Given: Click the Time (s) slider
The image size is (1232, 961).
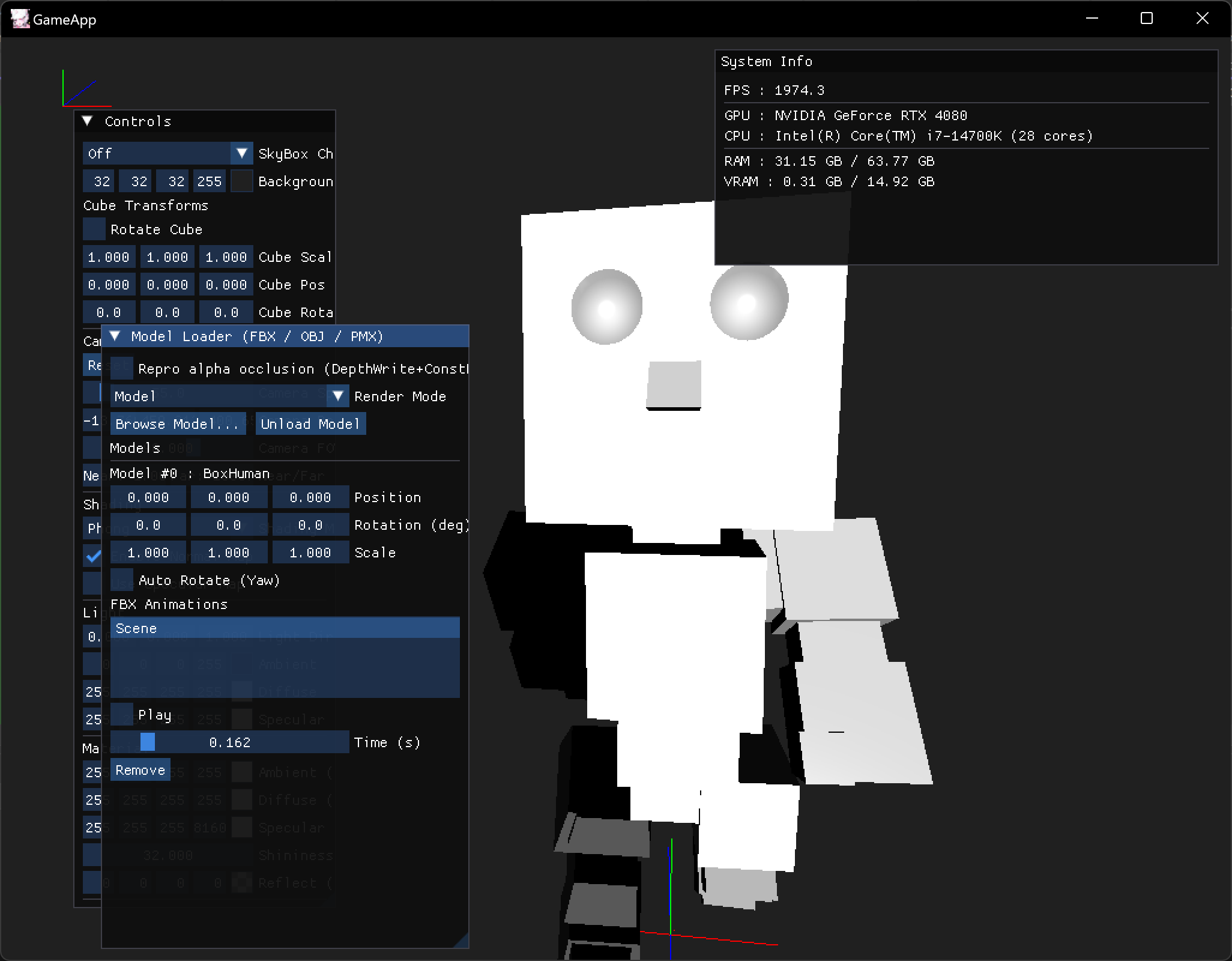Looking at the screenshot, I should (229, 742).
